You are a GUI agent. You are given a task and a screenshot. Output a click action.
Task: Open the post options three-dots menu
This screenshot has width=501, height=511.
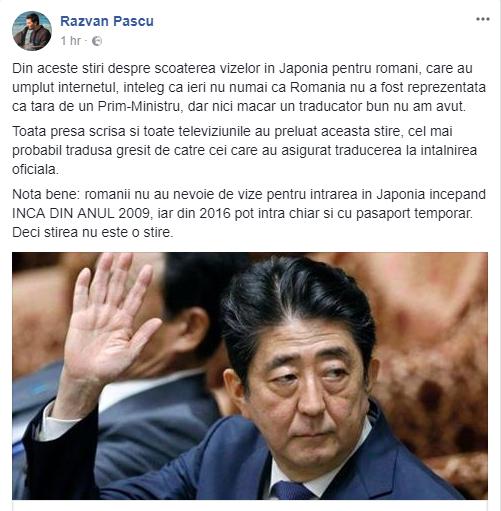(482, 19)
